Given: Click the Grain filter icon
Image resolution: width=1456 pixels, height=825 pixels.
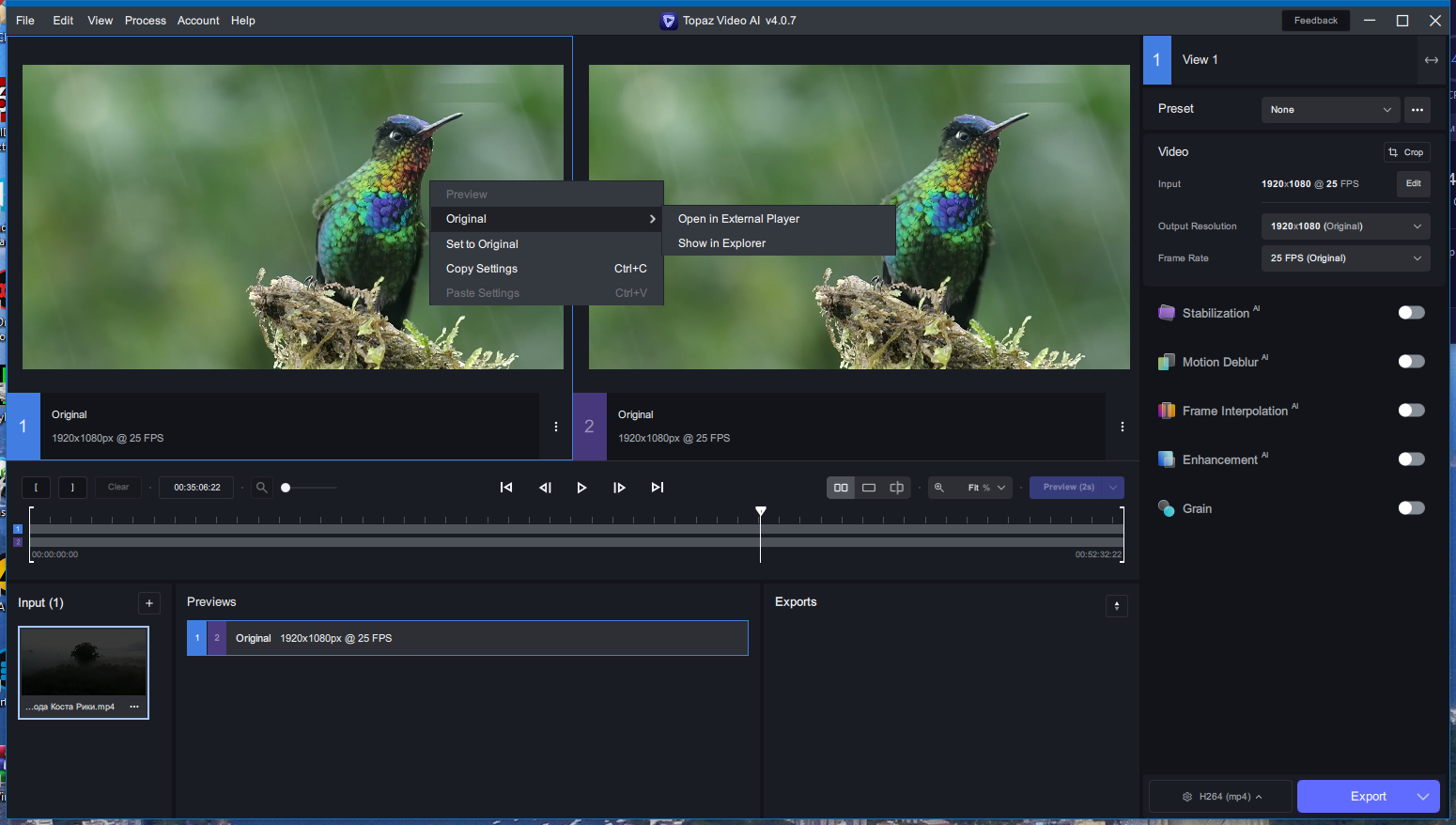Looking at the screenshot, I should 1167,508.
